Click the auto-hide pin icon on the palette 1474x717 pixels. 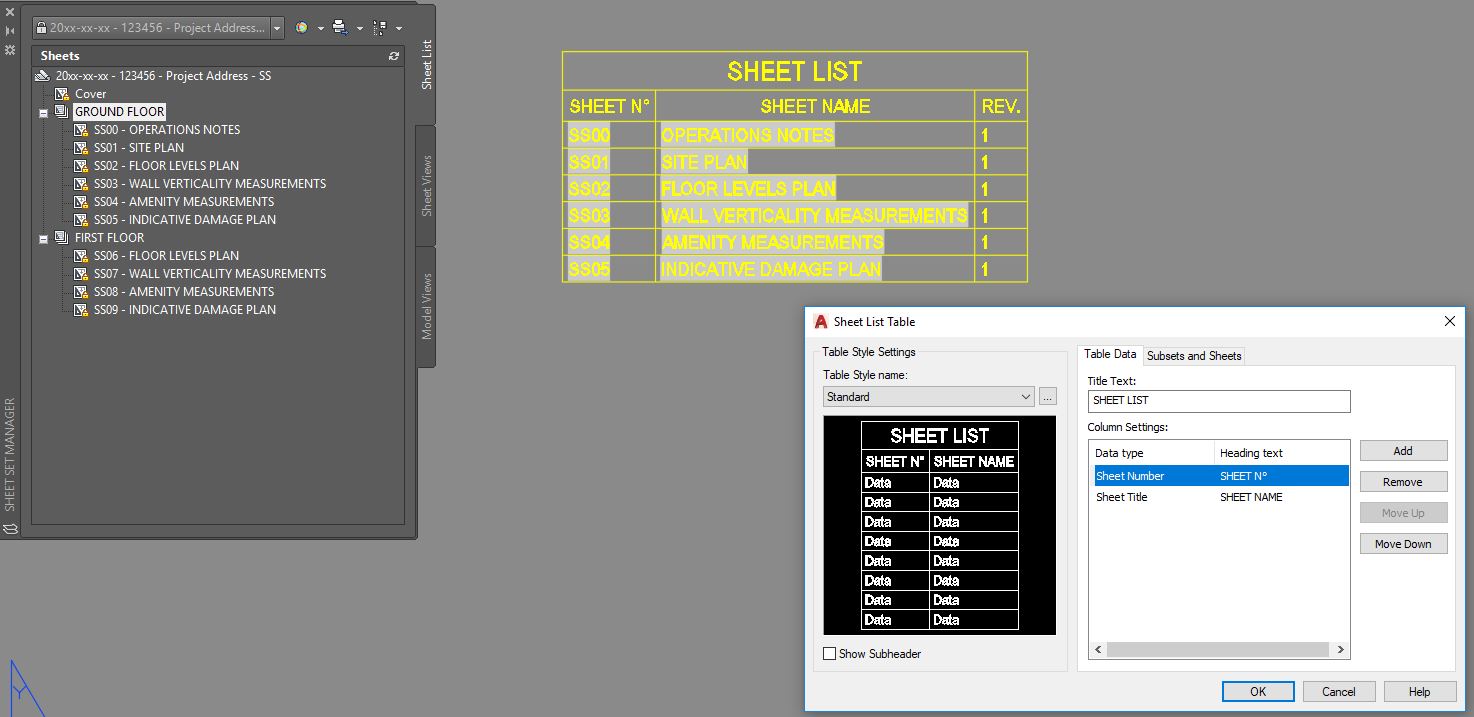pyautogui.click(x=10, y=28)
